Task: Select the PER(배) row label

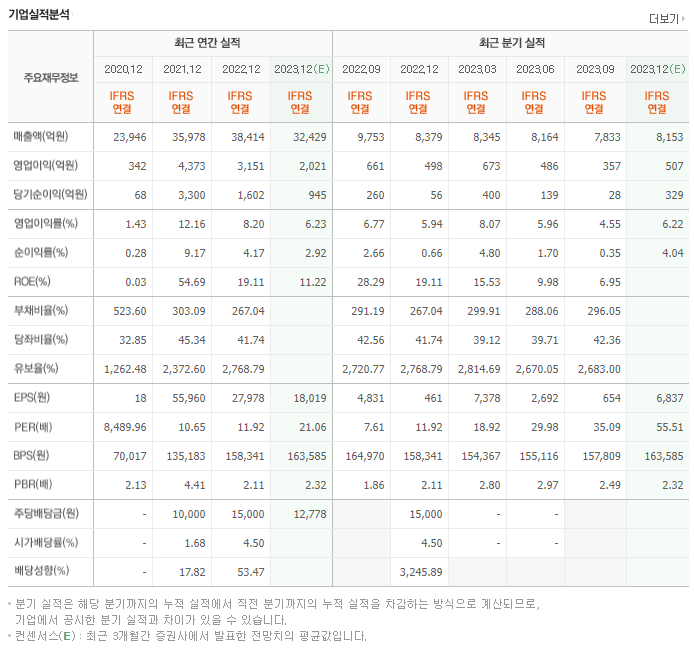Action: tap(33, 427)
